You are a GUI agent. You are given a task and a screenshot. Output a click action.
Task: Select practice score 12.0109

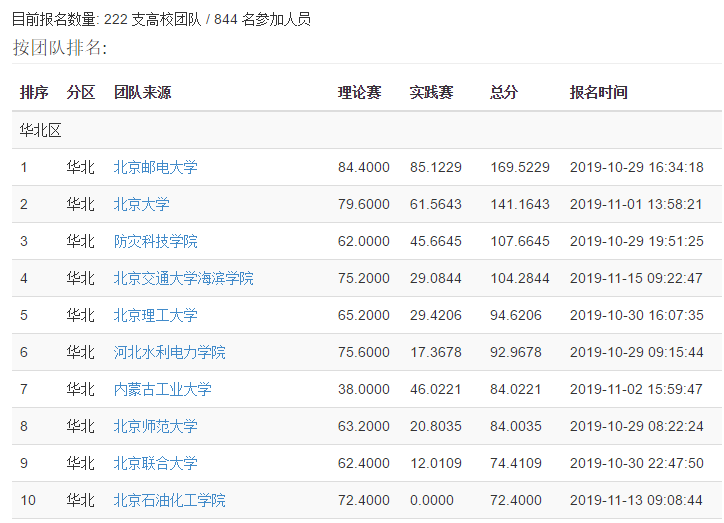(x=436, y=463)
